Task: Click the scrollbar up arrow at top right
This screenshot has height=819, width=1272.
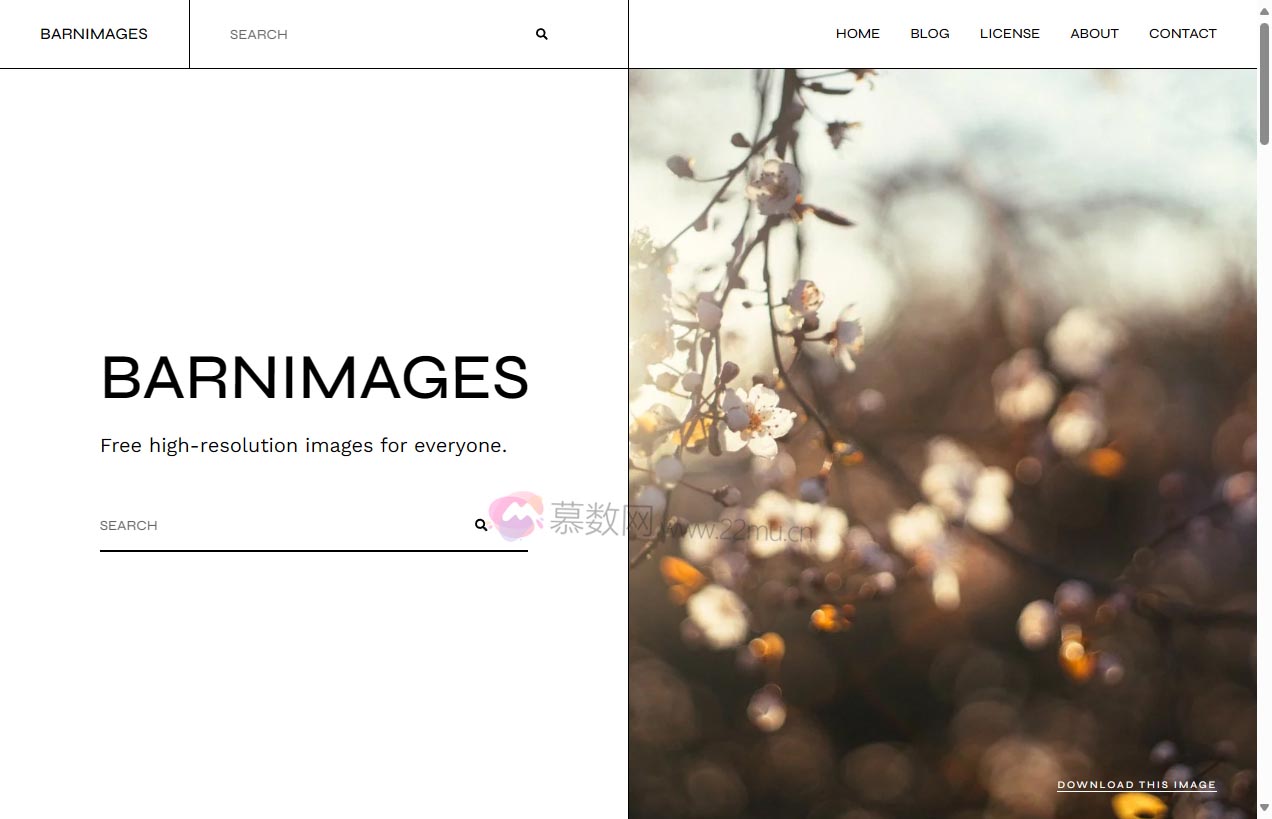Action: [1264, 10]
